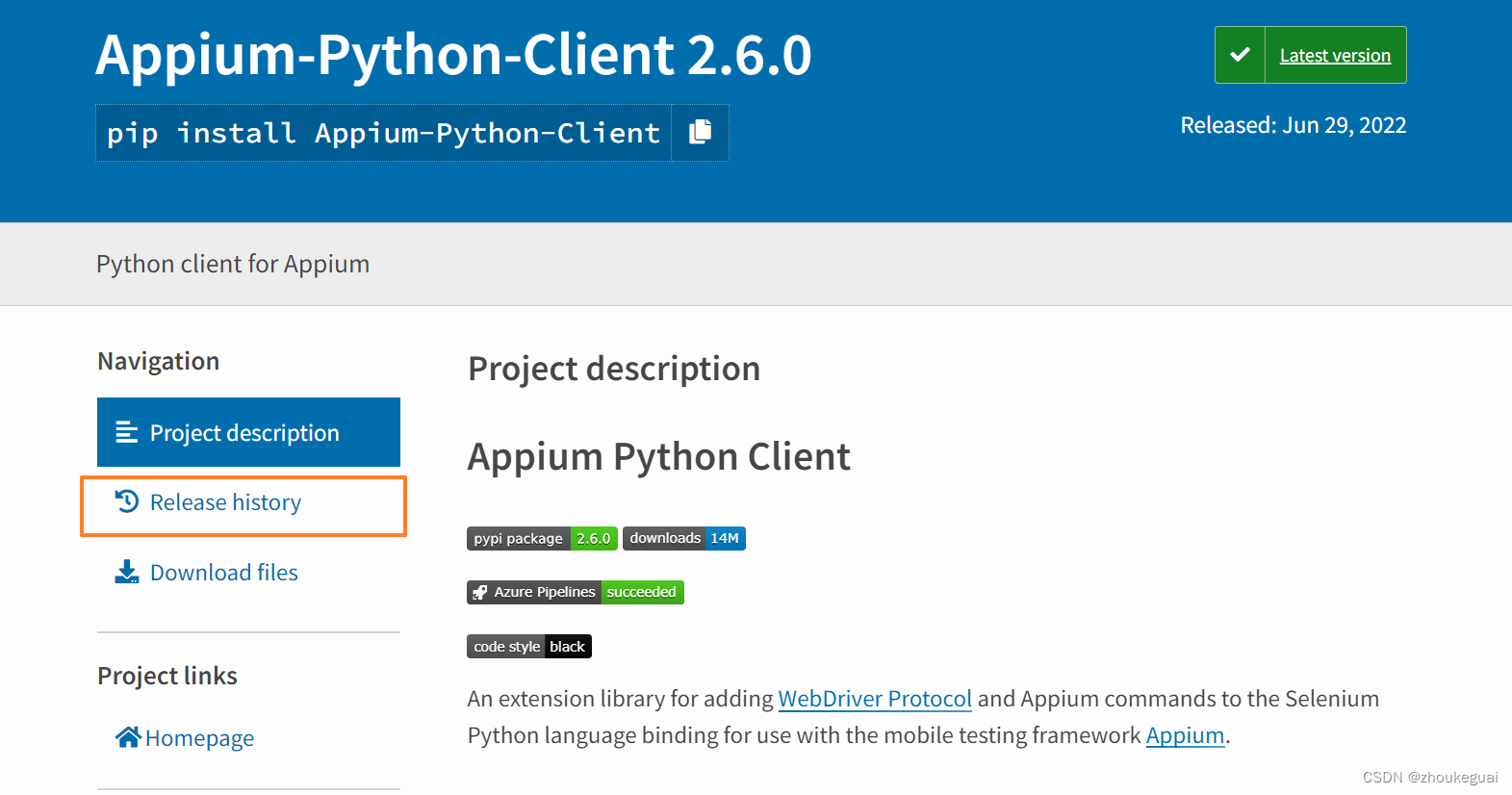1512x795 pixels.
Task: Click the green checkmark icon
Action: [1240, 55]
